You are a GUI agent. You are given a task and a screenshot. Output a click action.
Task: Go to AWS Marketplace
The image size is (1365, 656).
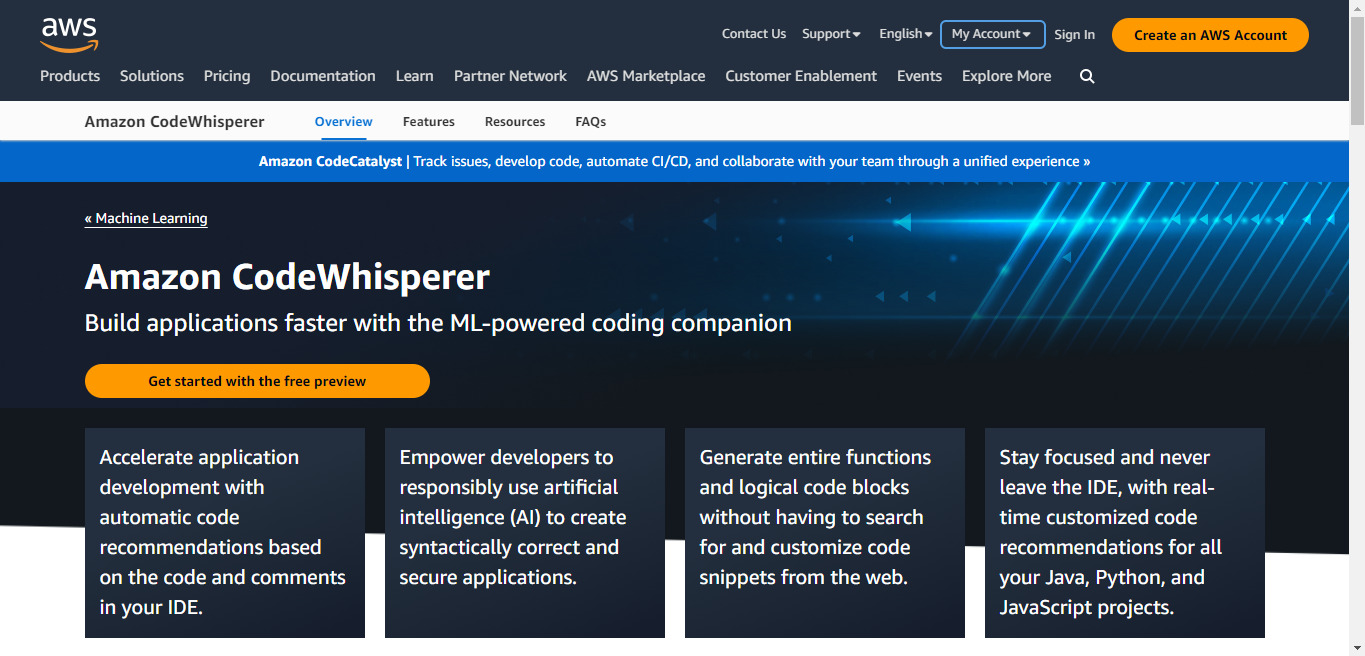[x=646, y=76]
